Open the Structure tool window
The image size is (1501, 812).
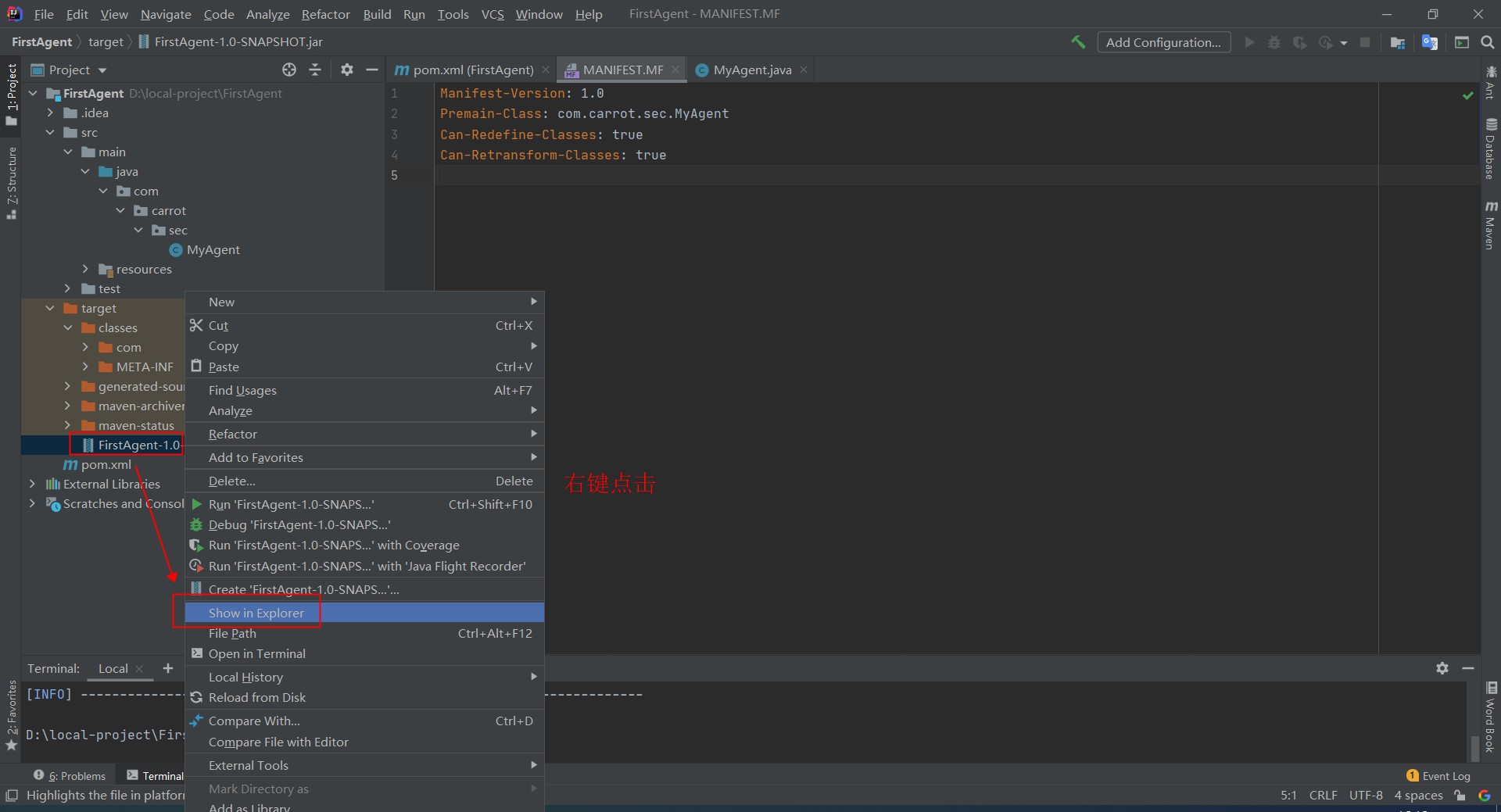pos(11,183)
